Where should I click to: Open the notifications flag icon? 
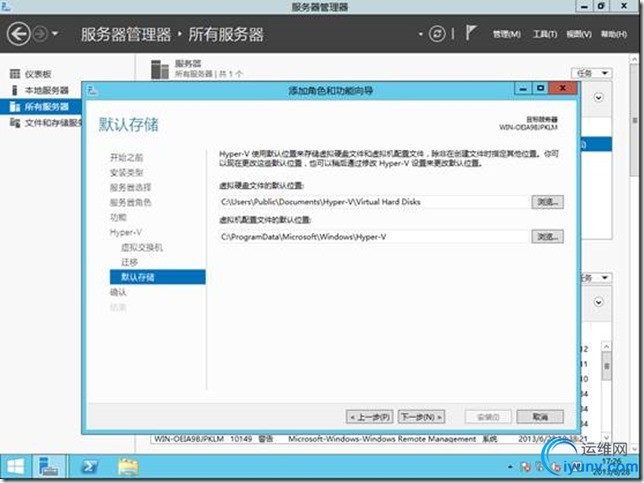pyautogui.click(x=471, y=33)
